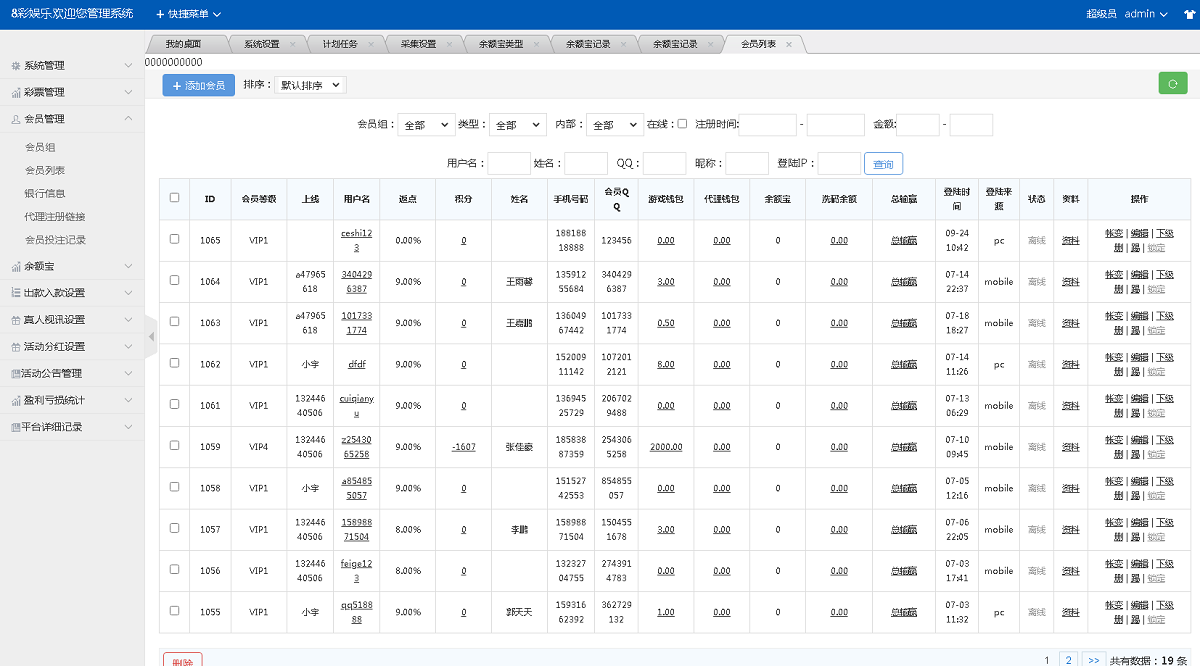Open the 排序 默认排序 dropdown

pos(310,85)
